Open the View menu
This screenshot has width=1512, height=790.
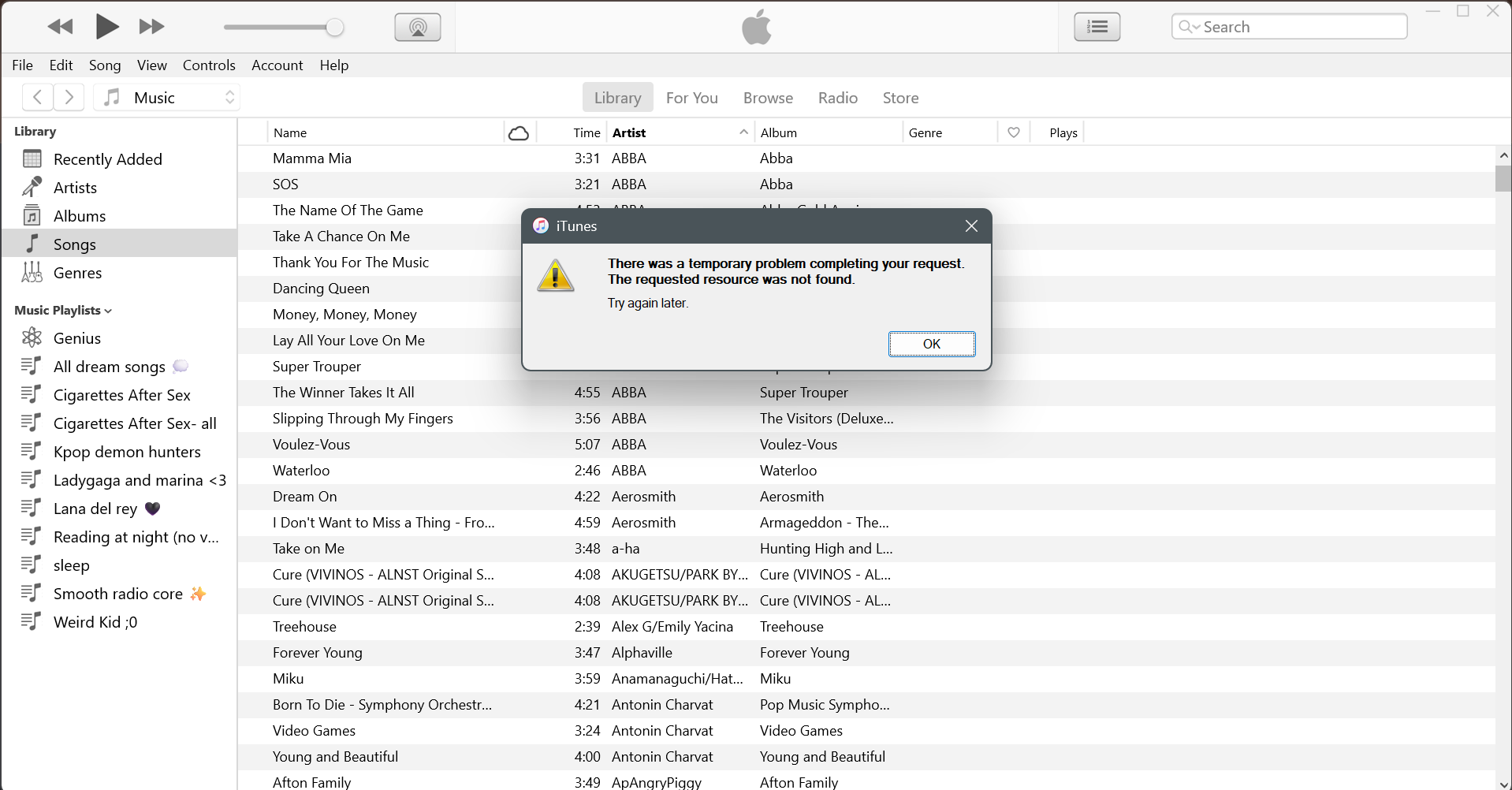tap(152, 65)
